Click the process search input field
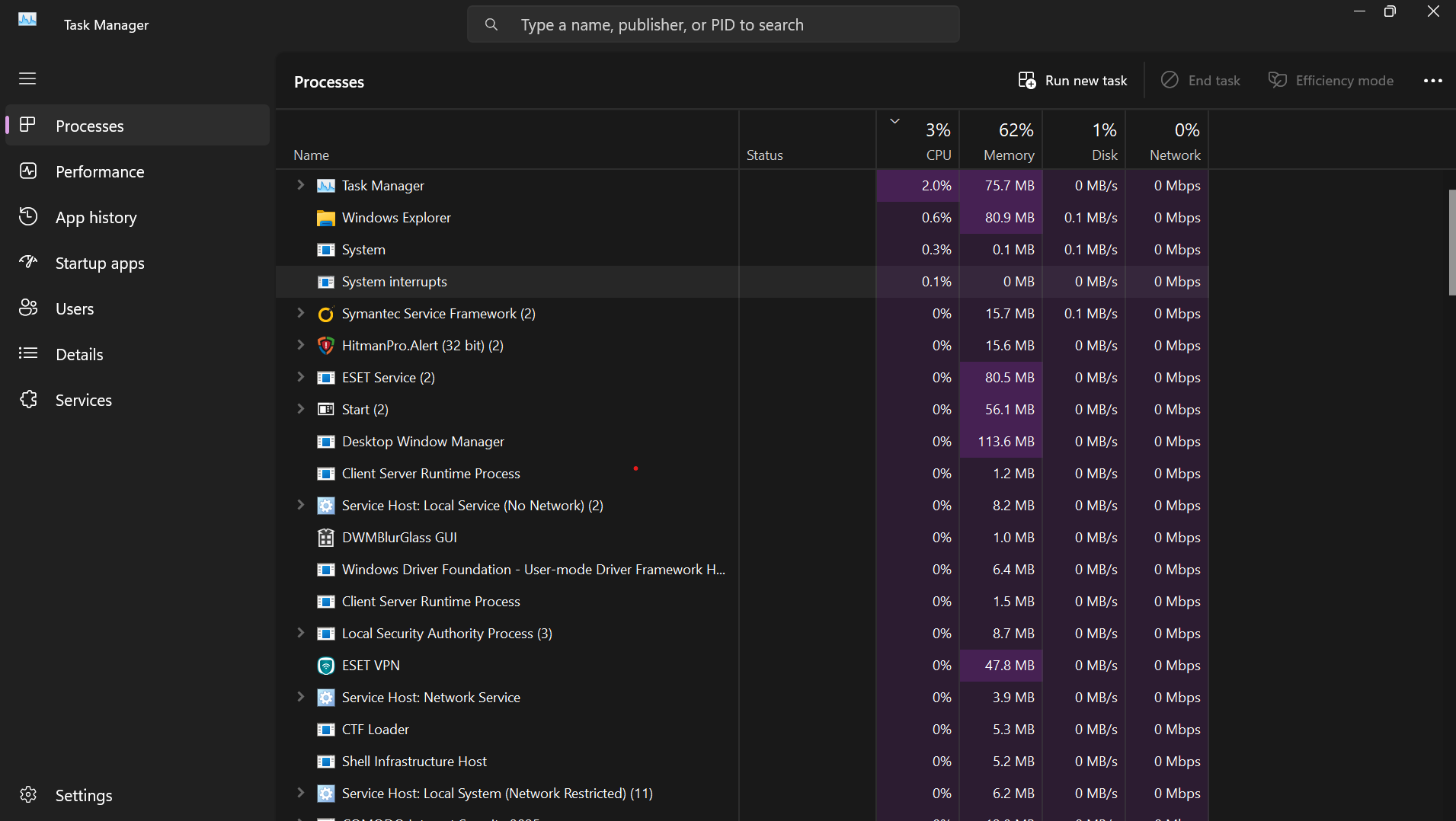The height and width of the screenshot is (821, 1456). point(712,24)
